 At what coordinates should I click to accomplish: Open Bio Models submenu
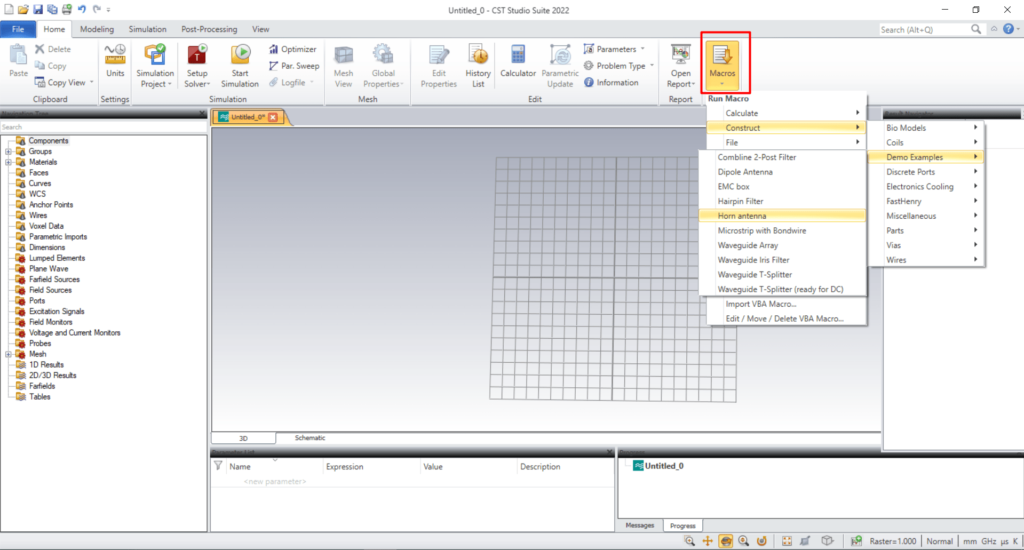927,128
